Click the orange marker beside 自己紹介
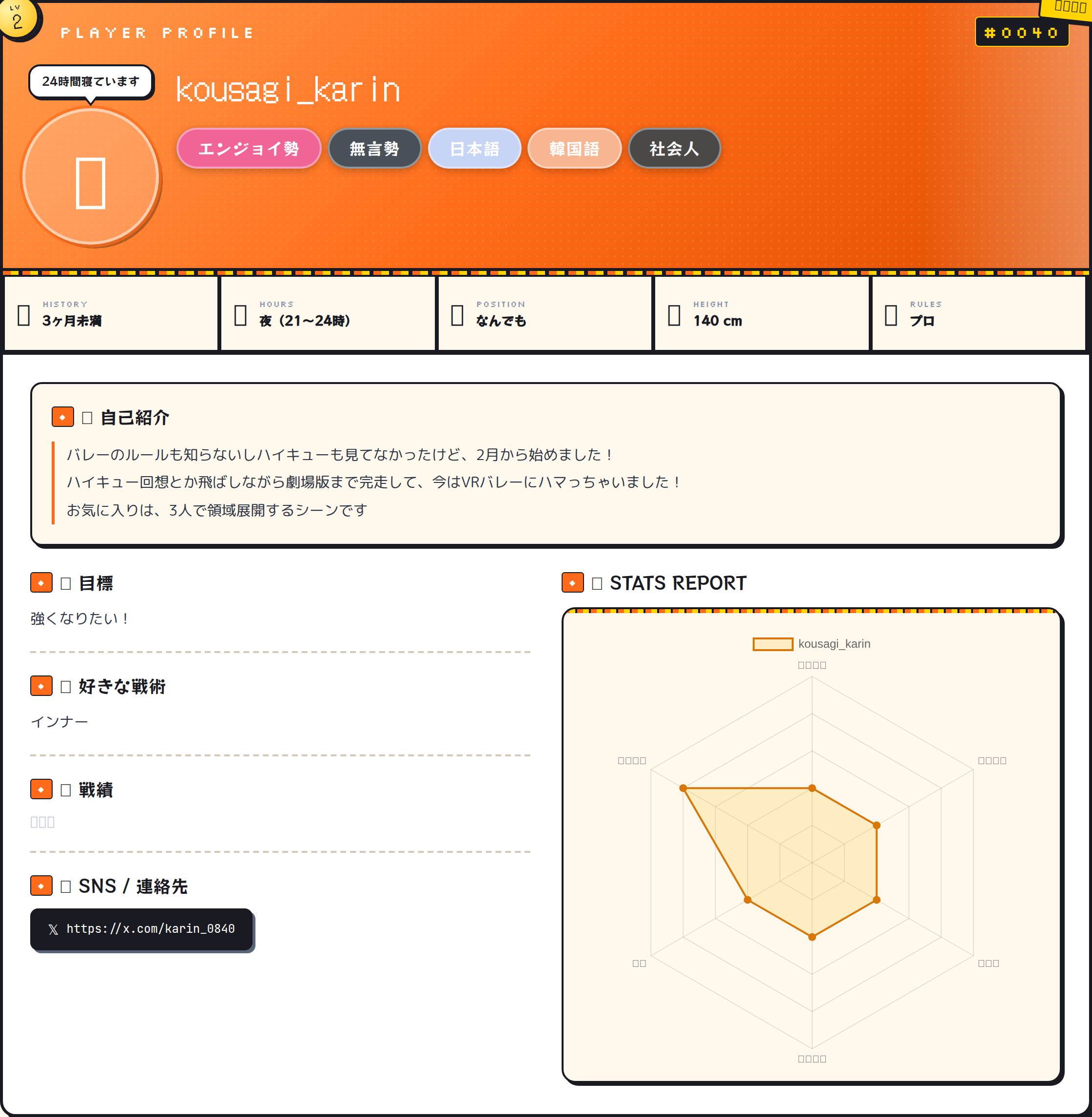The image size is (1092, 1117). click(62, 417)
